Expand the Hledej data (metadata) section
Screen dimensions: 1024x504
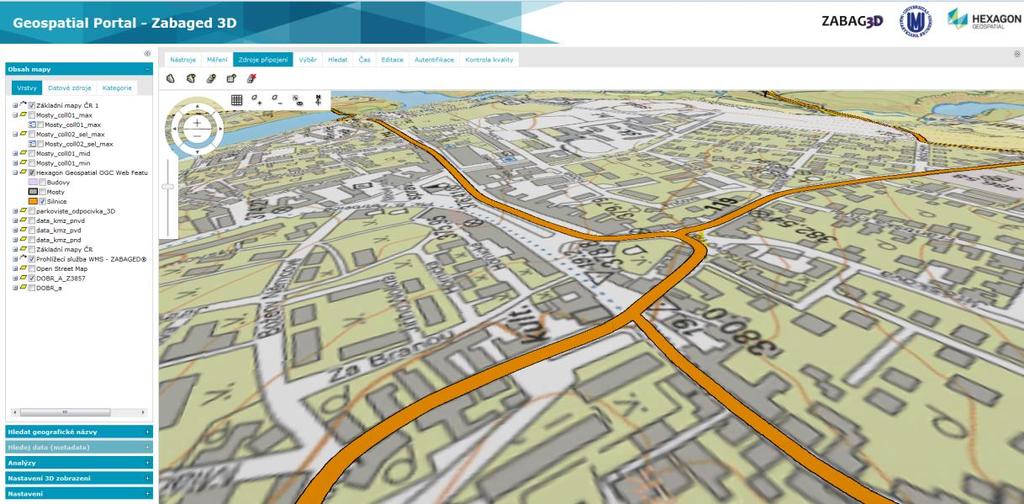tap(79, 447)
